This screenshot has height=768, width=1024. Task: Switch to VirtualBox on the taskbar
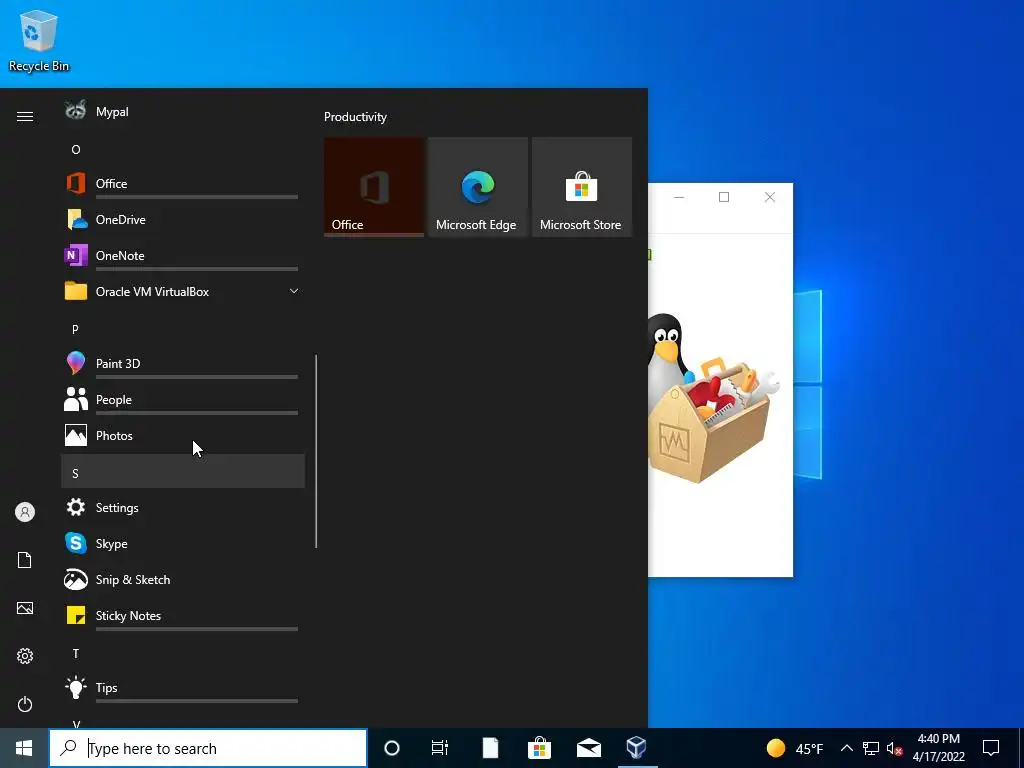coord(637,748)
